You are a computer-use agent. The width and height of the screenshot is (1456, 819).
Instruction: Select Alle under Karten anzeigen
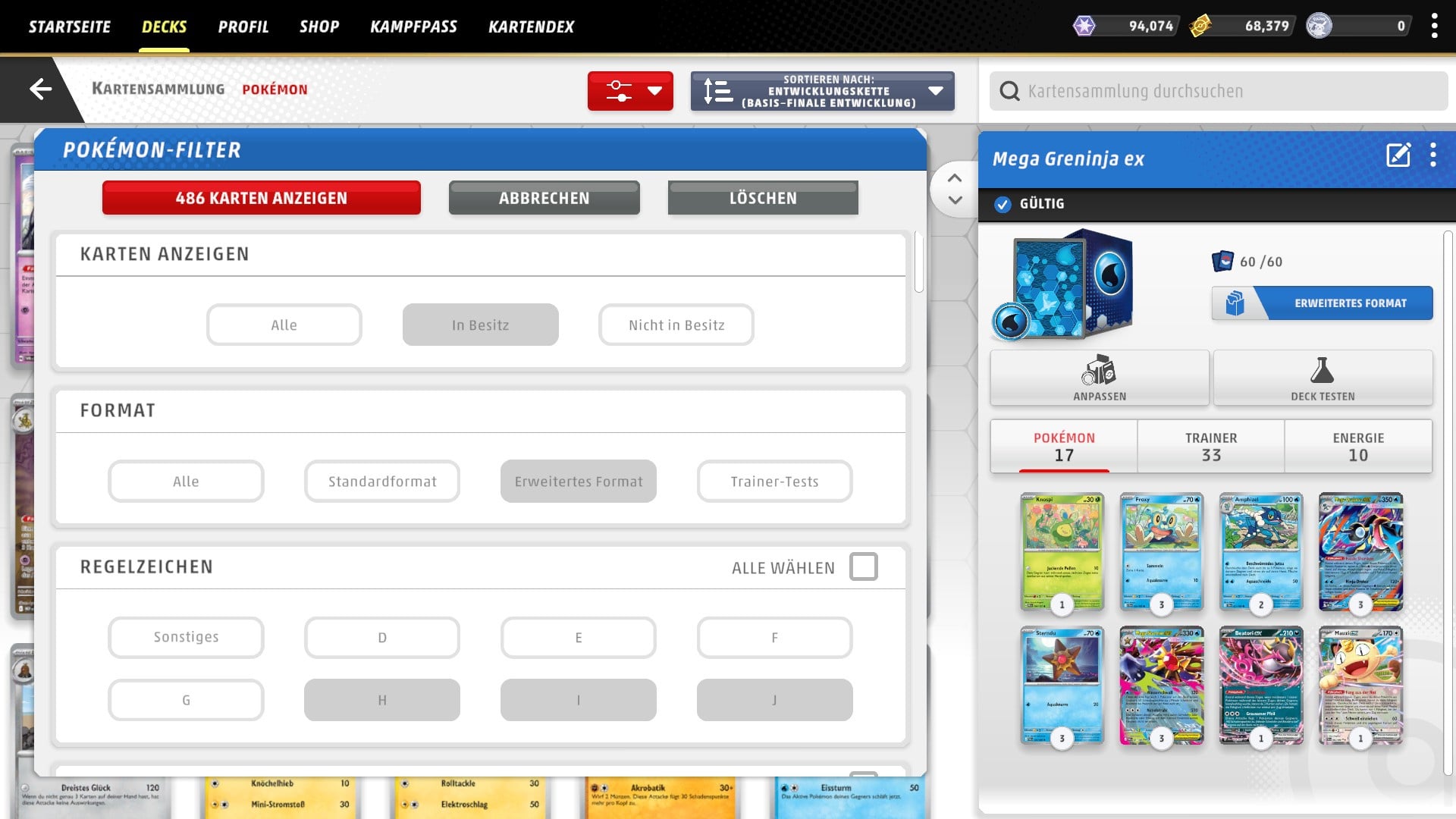point(284,325)
